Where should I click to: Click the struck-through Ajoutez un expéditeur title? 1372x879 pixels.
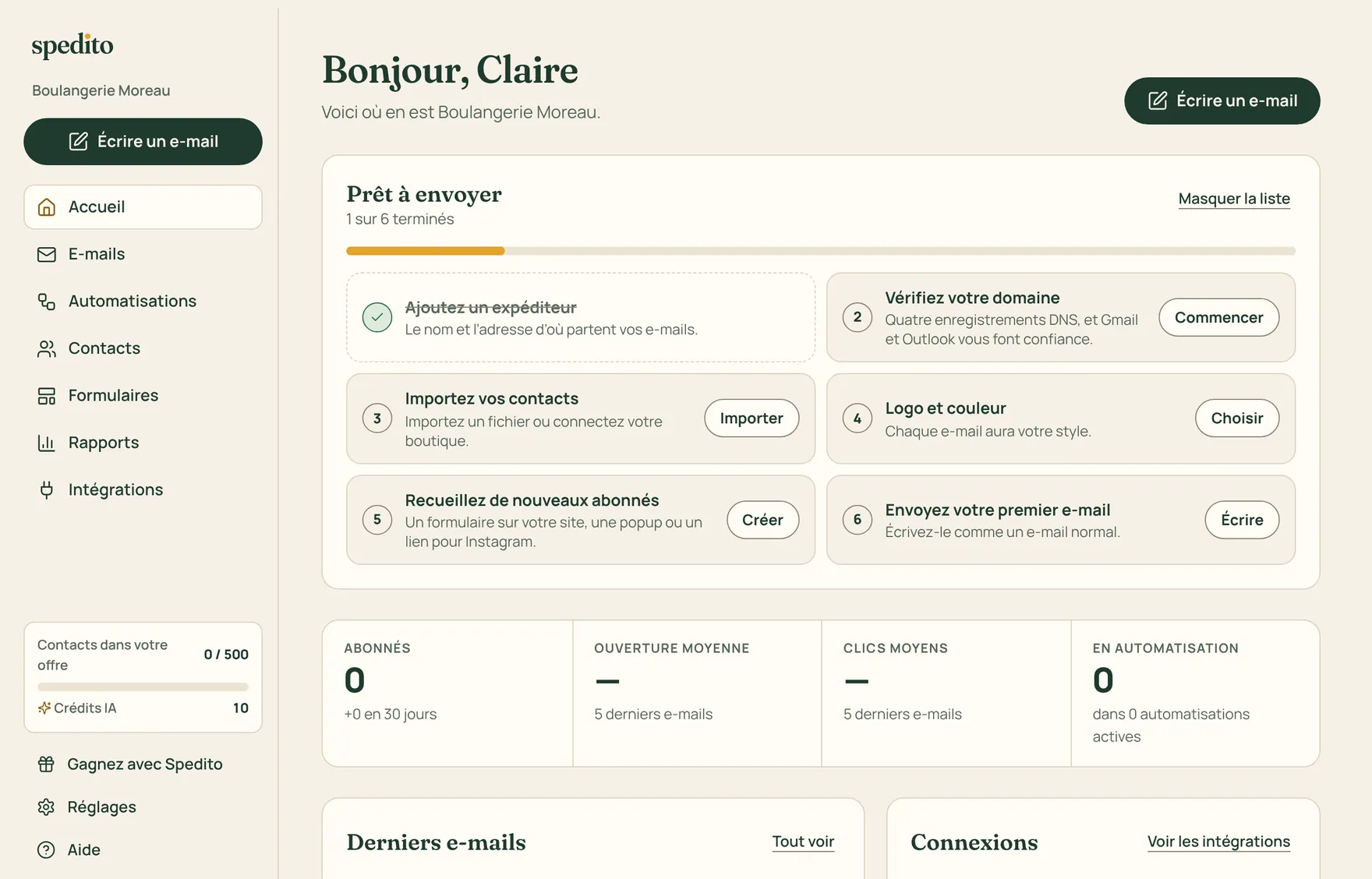click(491, 308)
